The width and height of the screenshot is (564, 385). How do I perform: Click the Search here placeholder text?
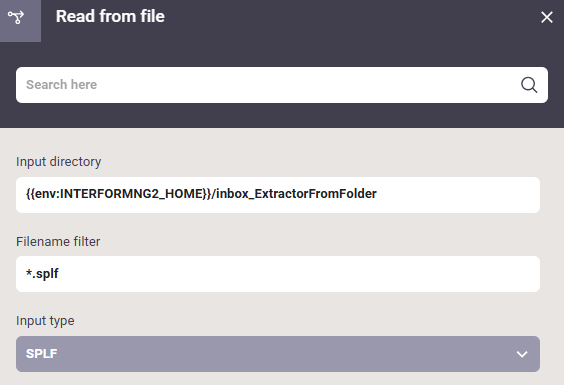pyautogui.click(x=62, y=85)
